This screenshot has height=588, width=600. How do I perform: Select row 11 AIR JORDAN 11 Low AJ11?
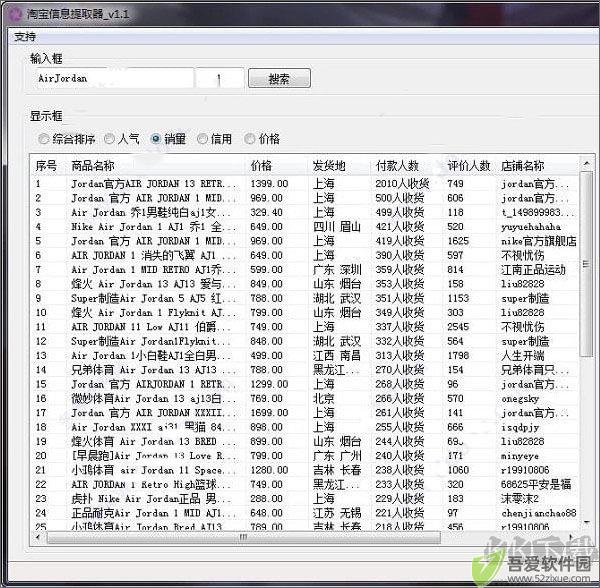[304, 327]
